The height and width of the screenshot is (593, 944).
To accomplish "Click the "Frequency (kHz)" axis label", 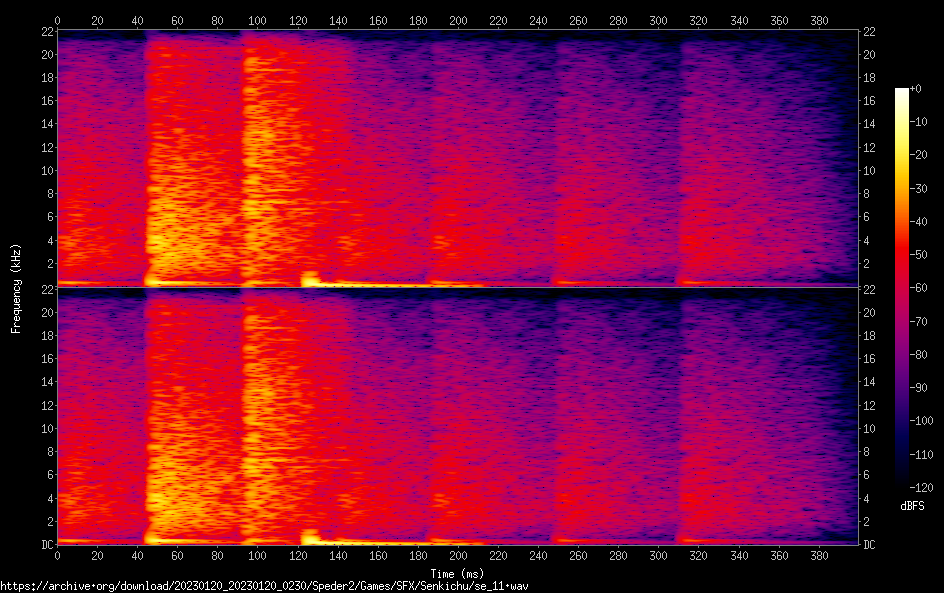I will coord(15,287).
